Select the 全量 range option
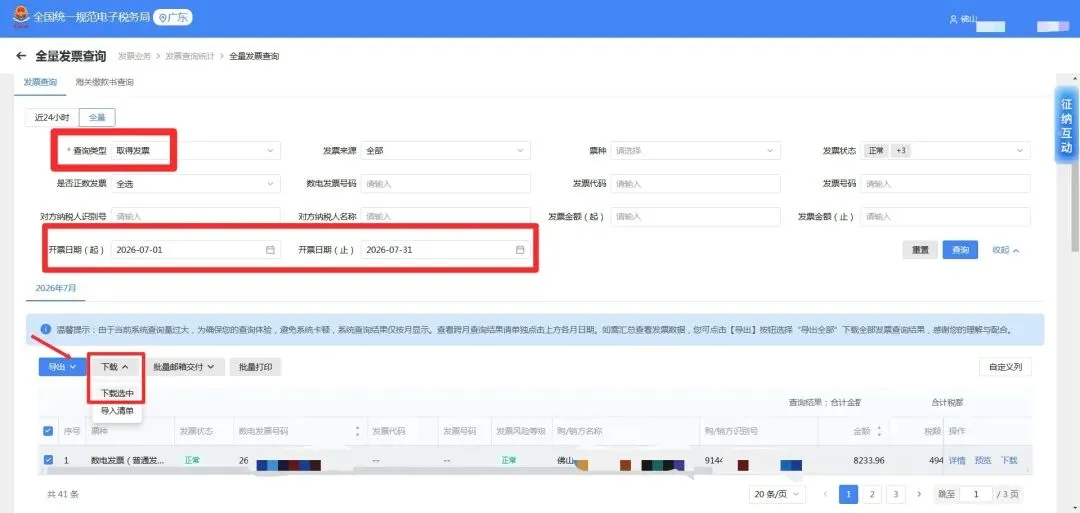 click(97, 118)
